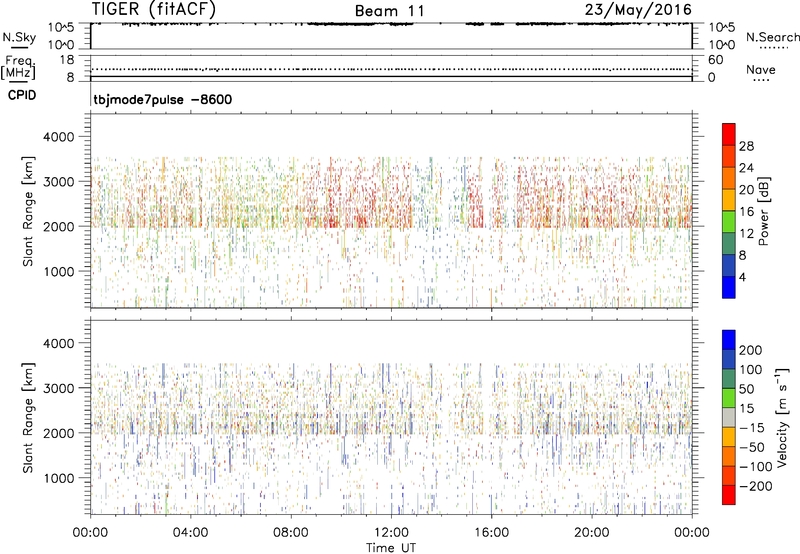This screenshot has width=800, height=554.
Task: Pick the red bottom Velocity colorbar segment
Action: coord(729,495)
